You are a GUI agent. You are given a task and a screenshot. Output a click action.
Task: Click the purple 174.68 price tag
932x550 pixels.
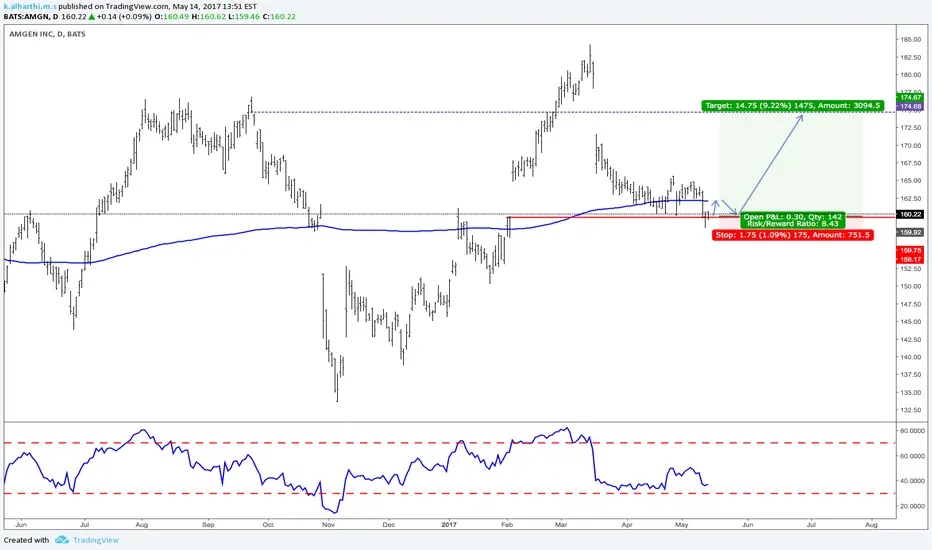click(910, 106)
